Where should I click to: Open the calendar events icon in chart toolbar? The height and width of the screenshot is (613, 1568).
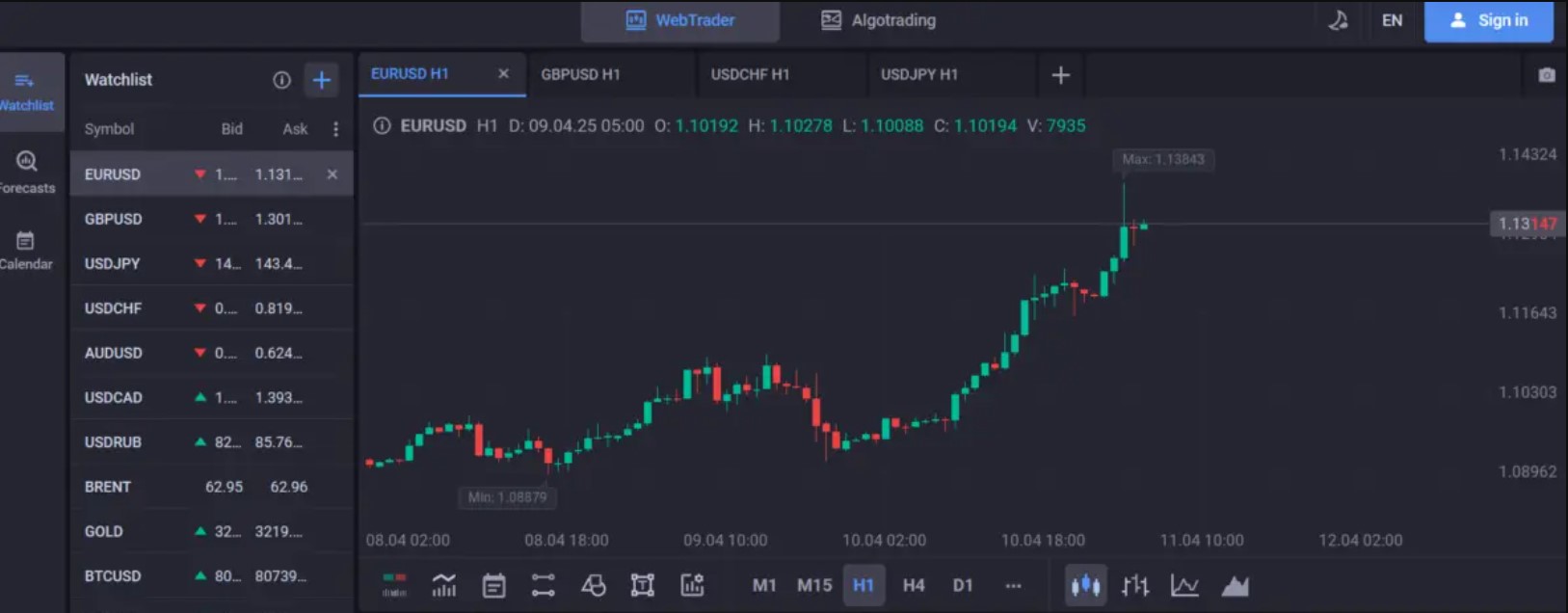pyautogui.click(x=493, y=585)
